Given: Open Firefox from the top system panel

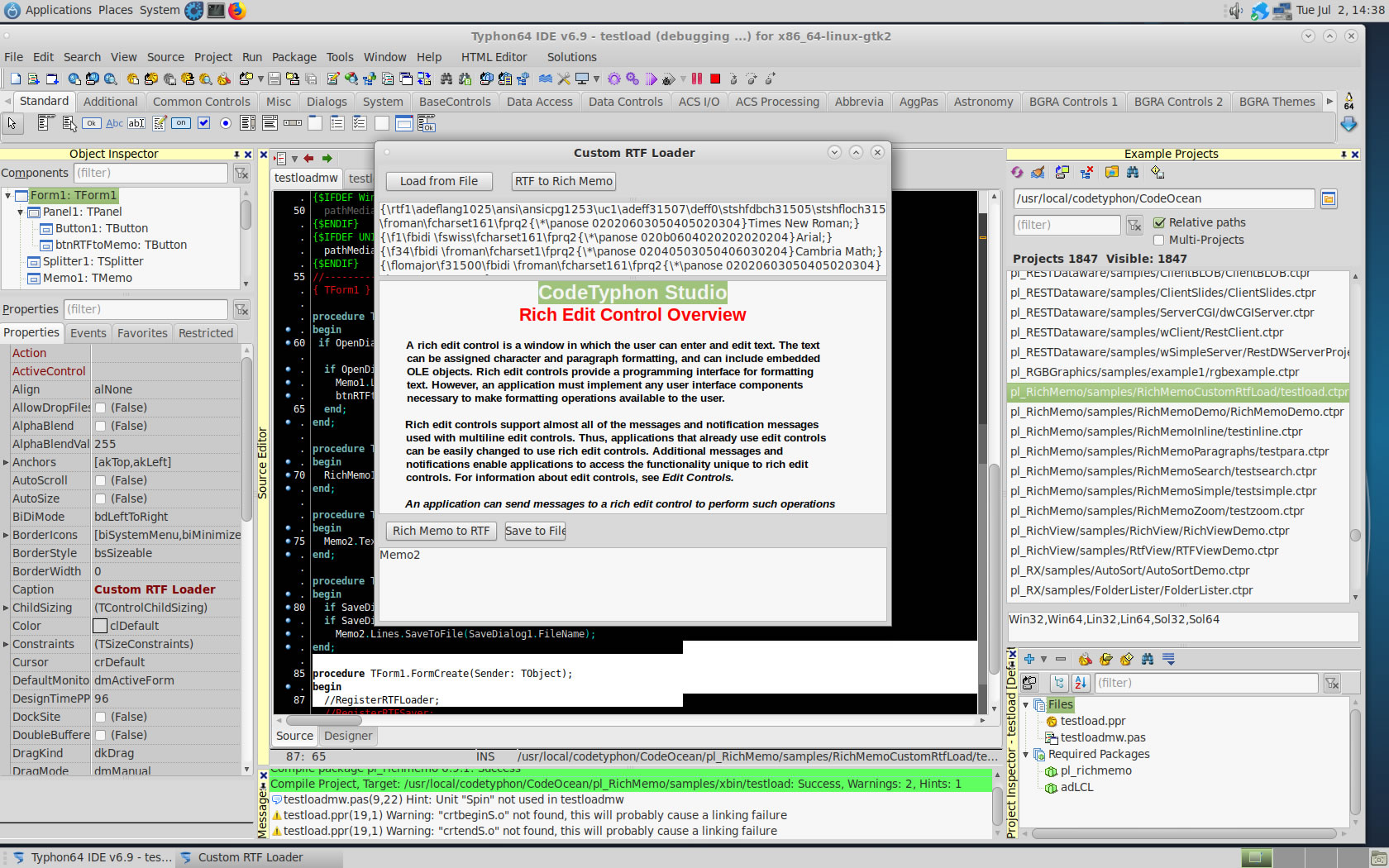Looking at the screenshot, I should [237, 11].
